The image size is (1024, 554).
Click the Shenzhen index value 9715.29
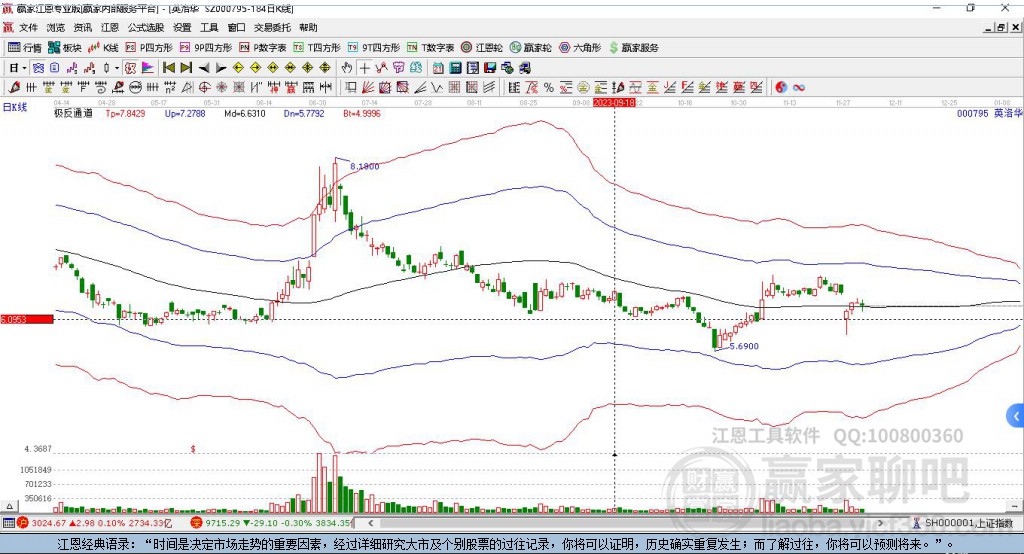coord(223,523)
